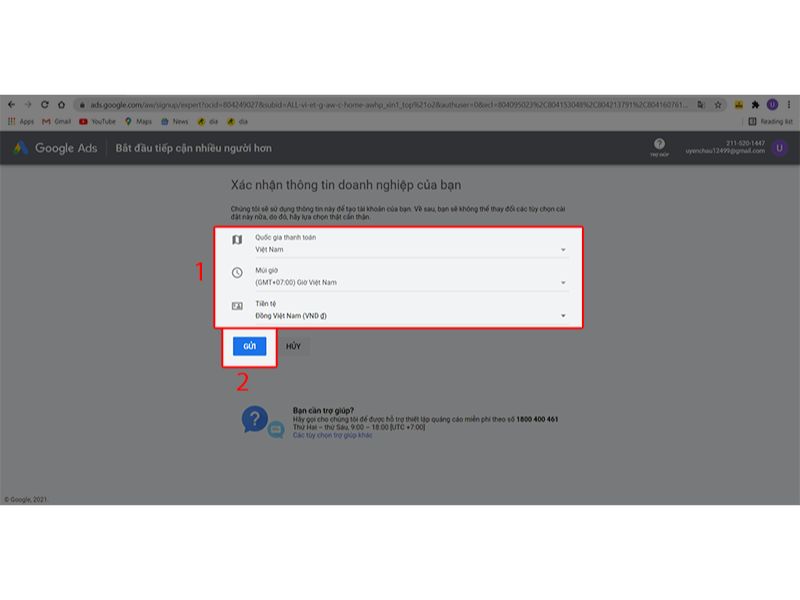This screenshot has height=600, width=800.
Task: Open the Chrome extensions puzzle icon
Action: point(756,104)
